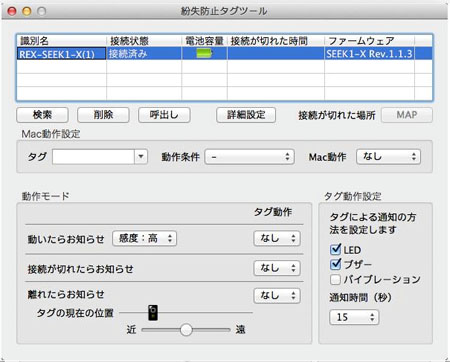Toggle the LED notification checkbox
This screenshot has height=362, width=450.
pyautogui.click(x=335, y=249)
